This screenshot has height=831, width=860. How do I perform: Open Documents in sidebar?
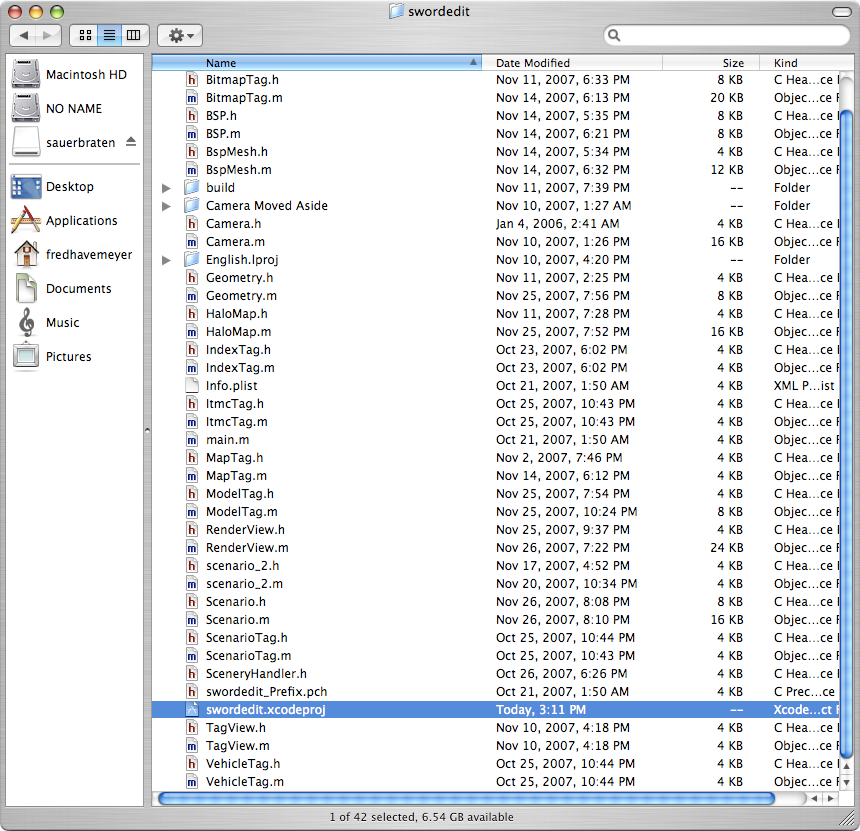(63, 289)
